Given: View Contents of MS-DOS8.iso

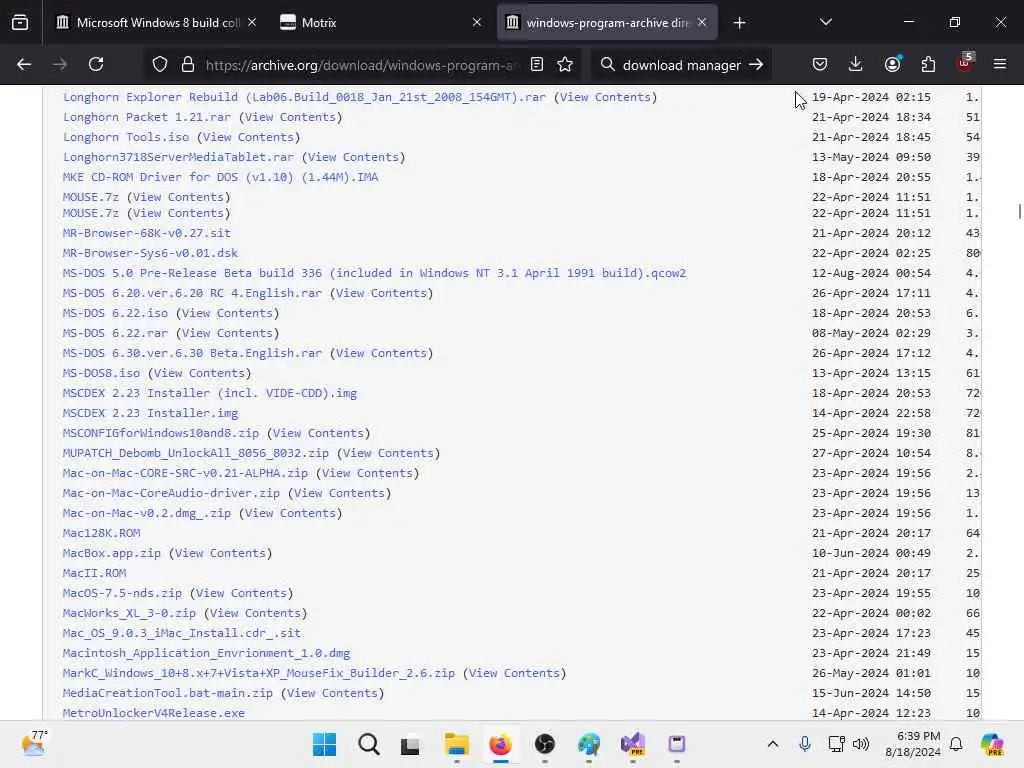Looking at the screenshot, I should 199,373.
